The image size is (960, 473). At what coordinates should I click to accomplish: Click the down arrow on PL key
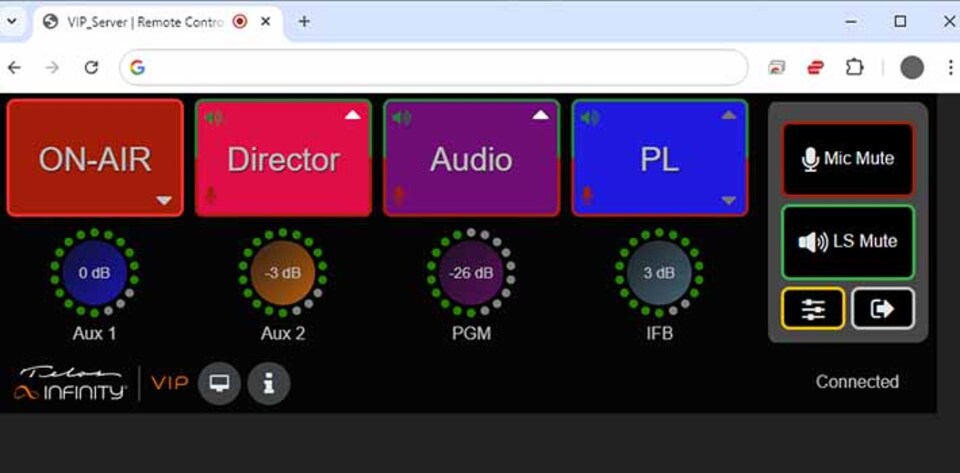click(x=729, y=200)
